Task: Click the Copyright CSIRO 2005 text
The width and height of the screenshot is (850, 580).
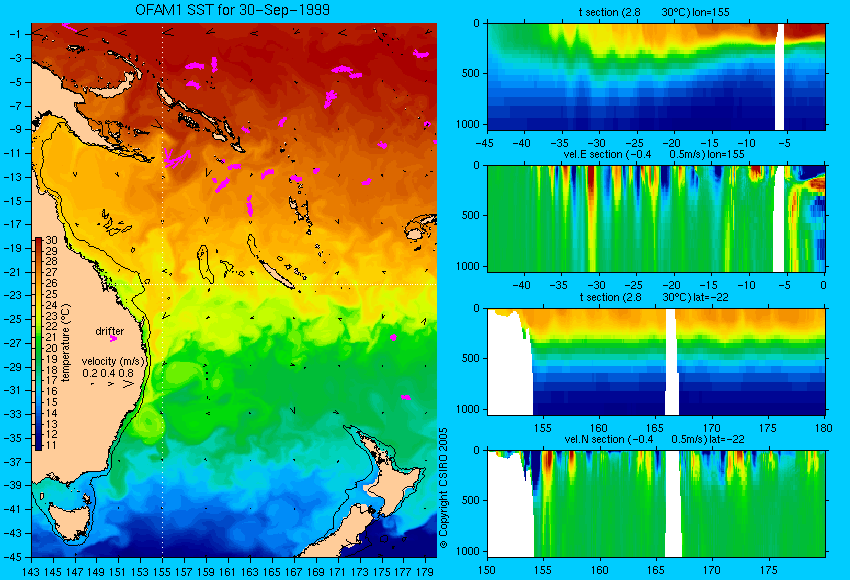Action: point(443,488)
